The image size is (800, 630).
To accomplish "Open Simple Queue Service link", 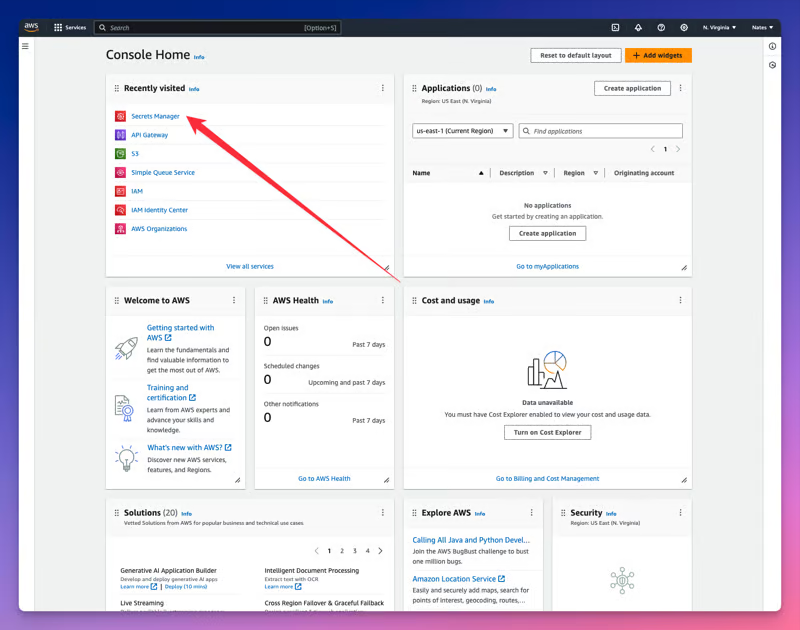I will tap(163, 172).
